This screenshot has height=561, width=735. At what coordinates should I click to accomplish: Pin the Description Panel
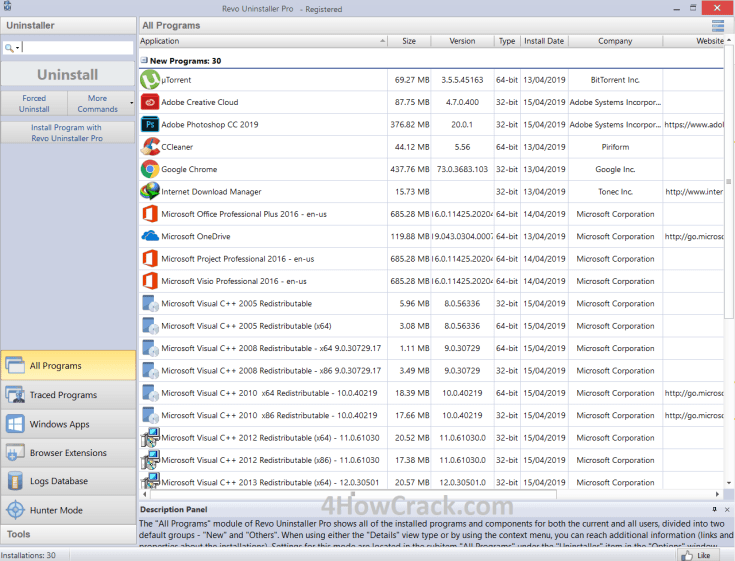(714, 509)
